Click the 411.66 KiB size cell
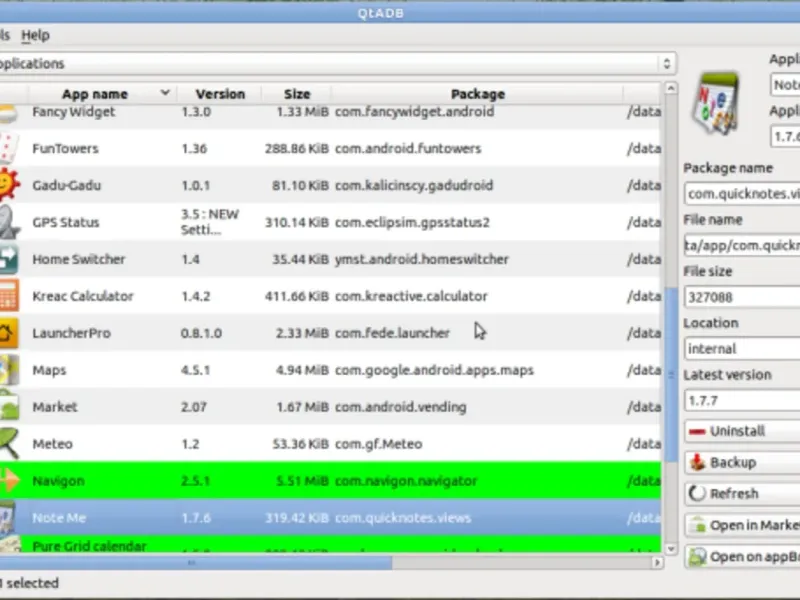800x600 pixels. pyautogui.click(x=296, y=296)
